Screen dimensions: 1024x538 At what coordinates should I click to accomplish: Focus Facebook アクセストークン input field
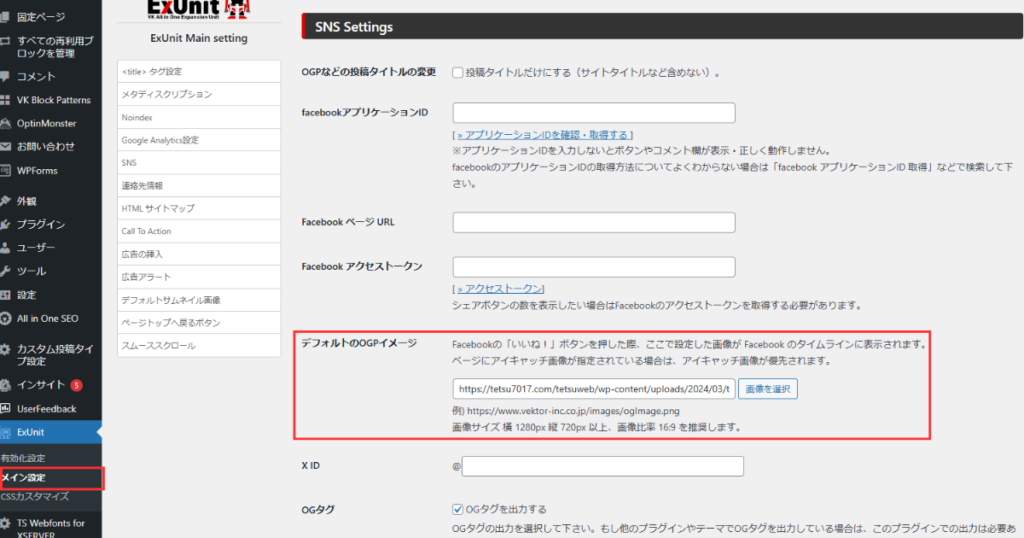pyautogui.click(x=594, y=267)
